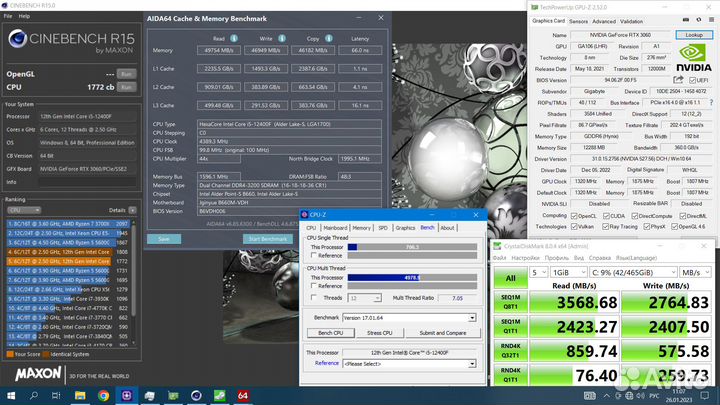Share the BIOS via GPU-Z export icon

[678, 79]
